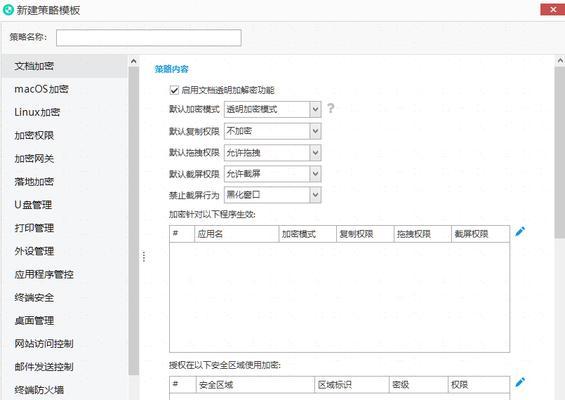
Task: Open the 默认截屏权限 dropdown
Action: tap(272, 174)
